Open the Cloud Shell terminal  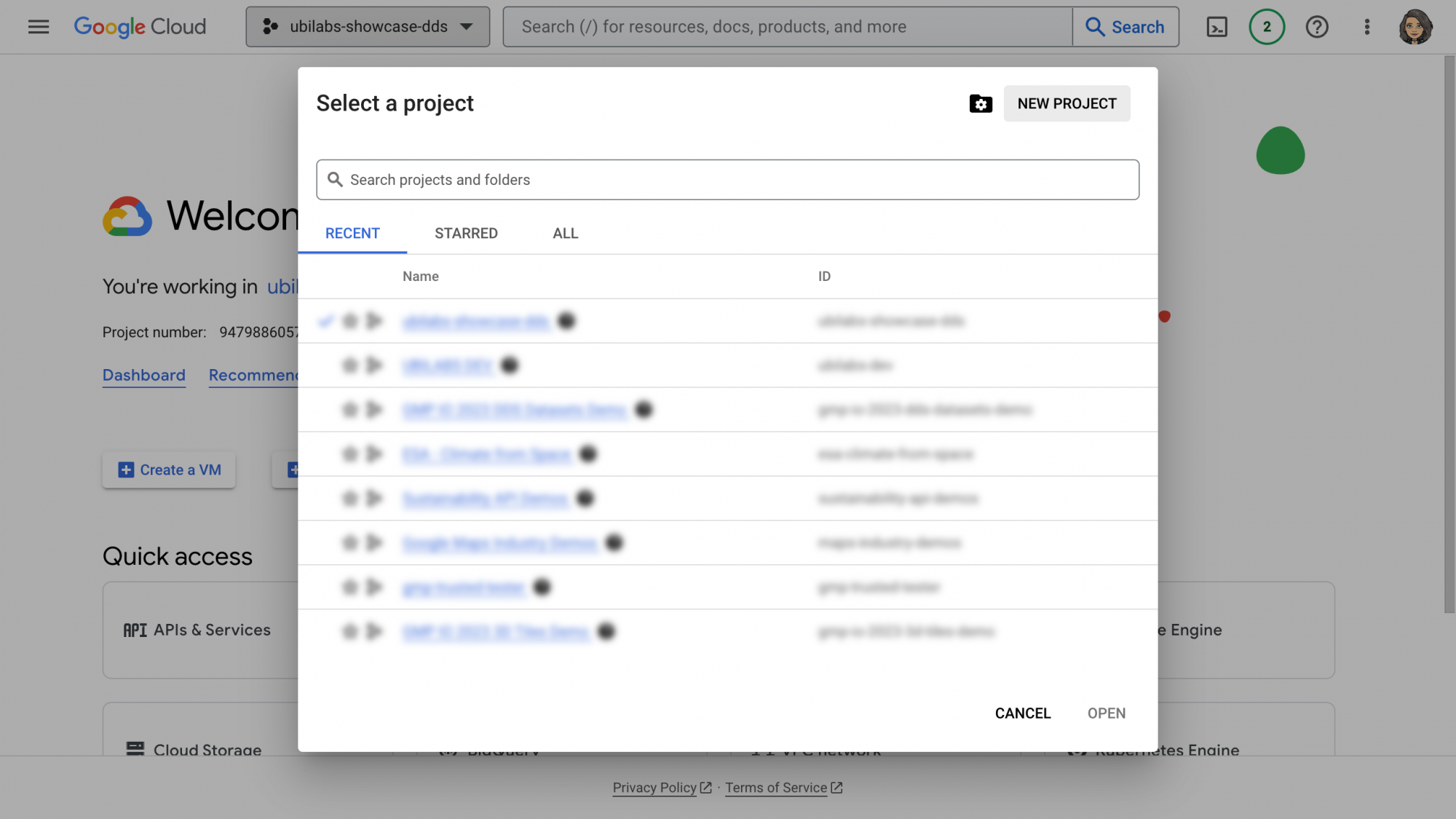tap(1216, 26)
